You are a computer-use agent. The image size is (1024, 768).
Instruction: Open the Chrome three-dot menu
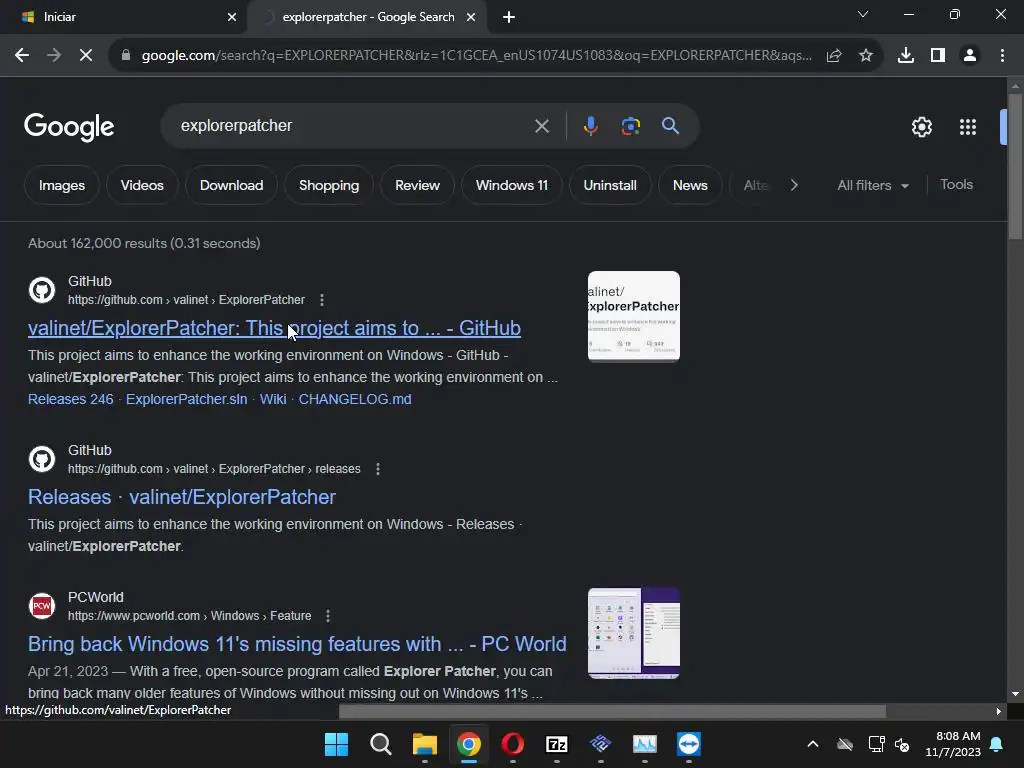coord(1002,56)
